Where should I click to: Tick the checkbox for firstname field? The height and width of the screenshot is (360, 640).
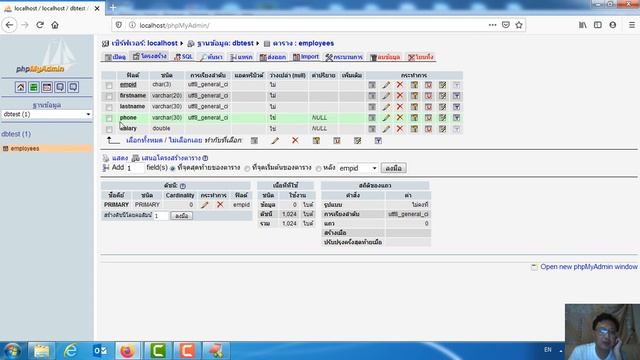(109, 96)
